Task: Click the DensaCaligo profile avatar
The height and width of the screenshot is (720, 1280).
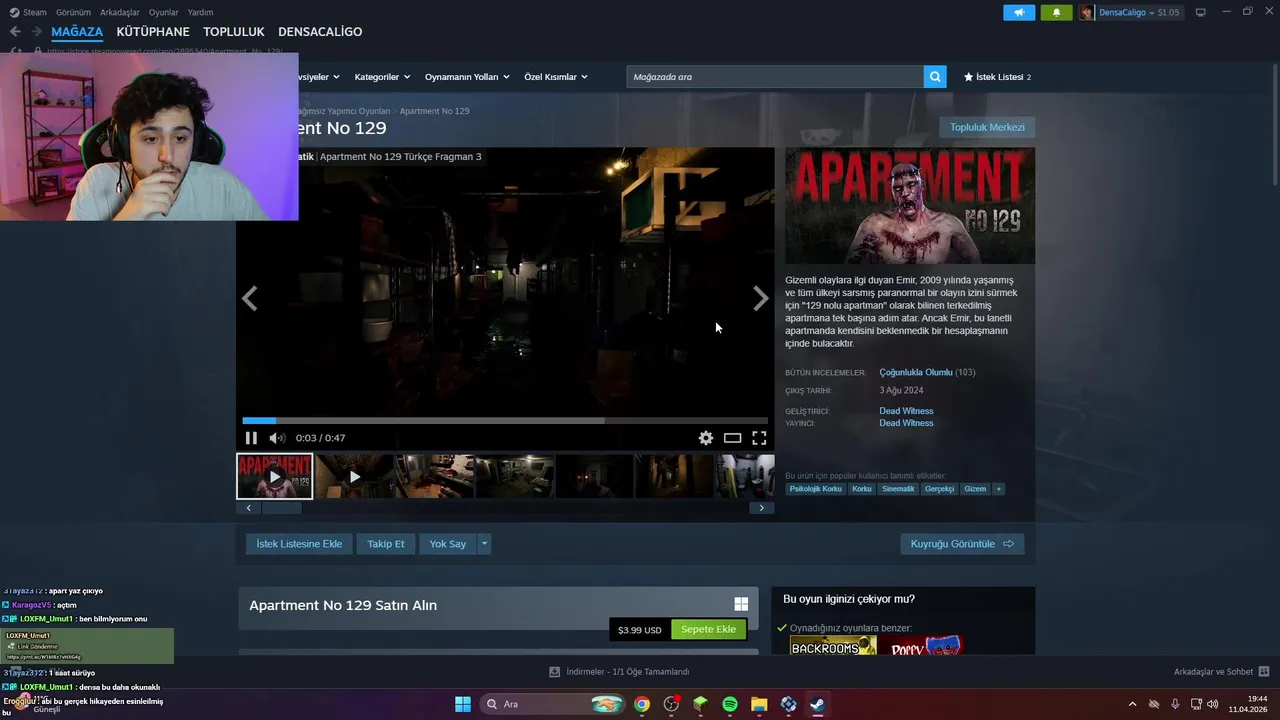Action: [x=1087, y=12]
